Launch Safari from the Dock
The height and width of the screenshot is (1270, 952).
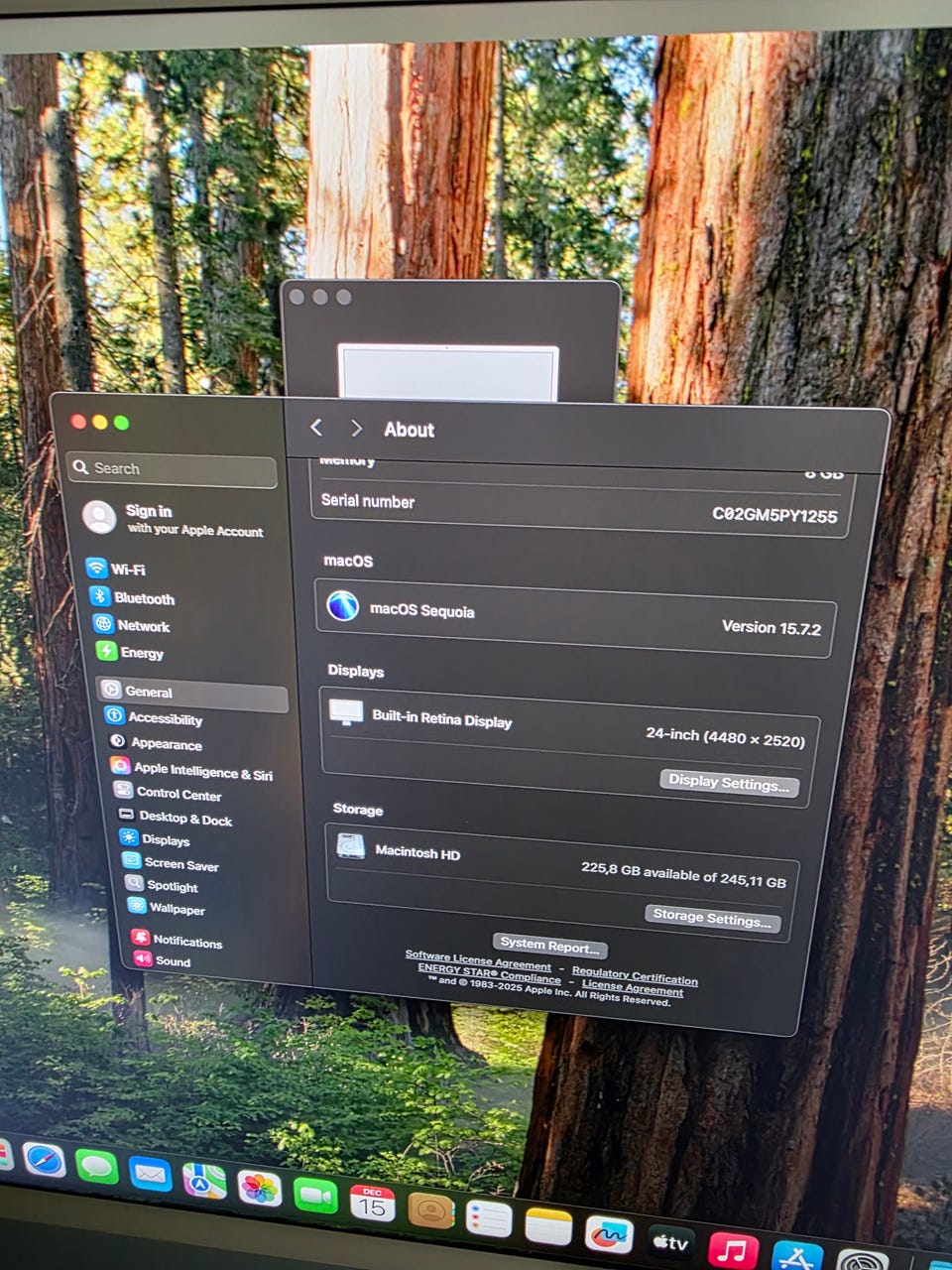[x=44, y=1158]
